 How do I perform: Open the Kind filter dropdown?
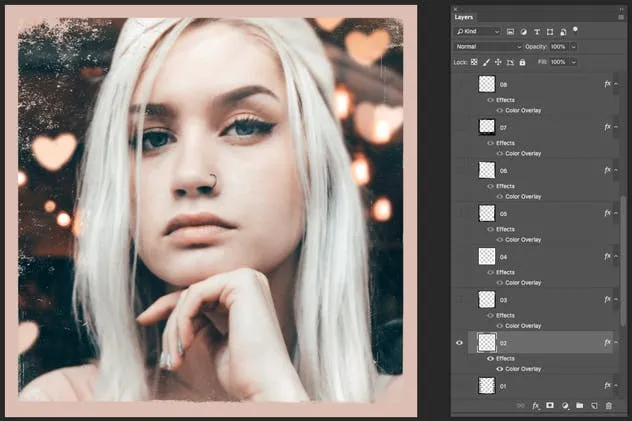tap(478, 32)
